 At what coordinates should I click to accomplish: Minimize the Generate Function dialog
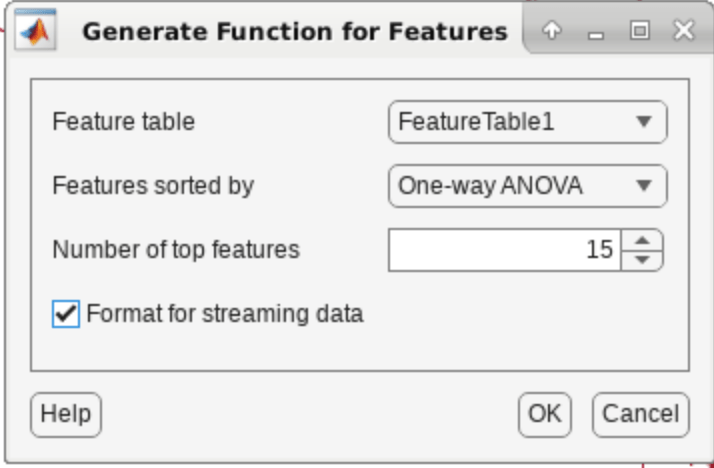click(x=597, y=31)
